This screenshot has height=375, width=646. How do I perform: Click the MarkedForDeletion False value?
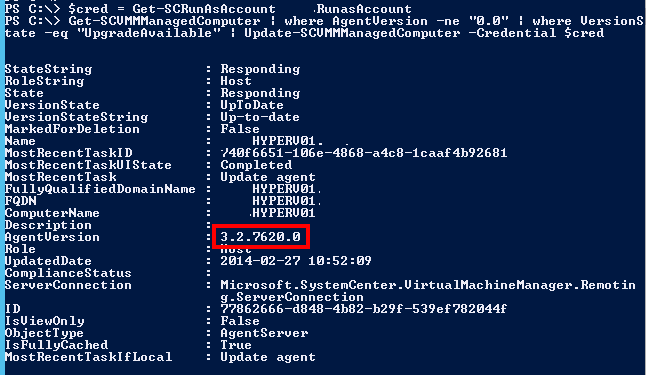tap(240, 129)
